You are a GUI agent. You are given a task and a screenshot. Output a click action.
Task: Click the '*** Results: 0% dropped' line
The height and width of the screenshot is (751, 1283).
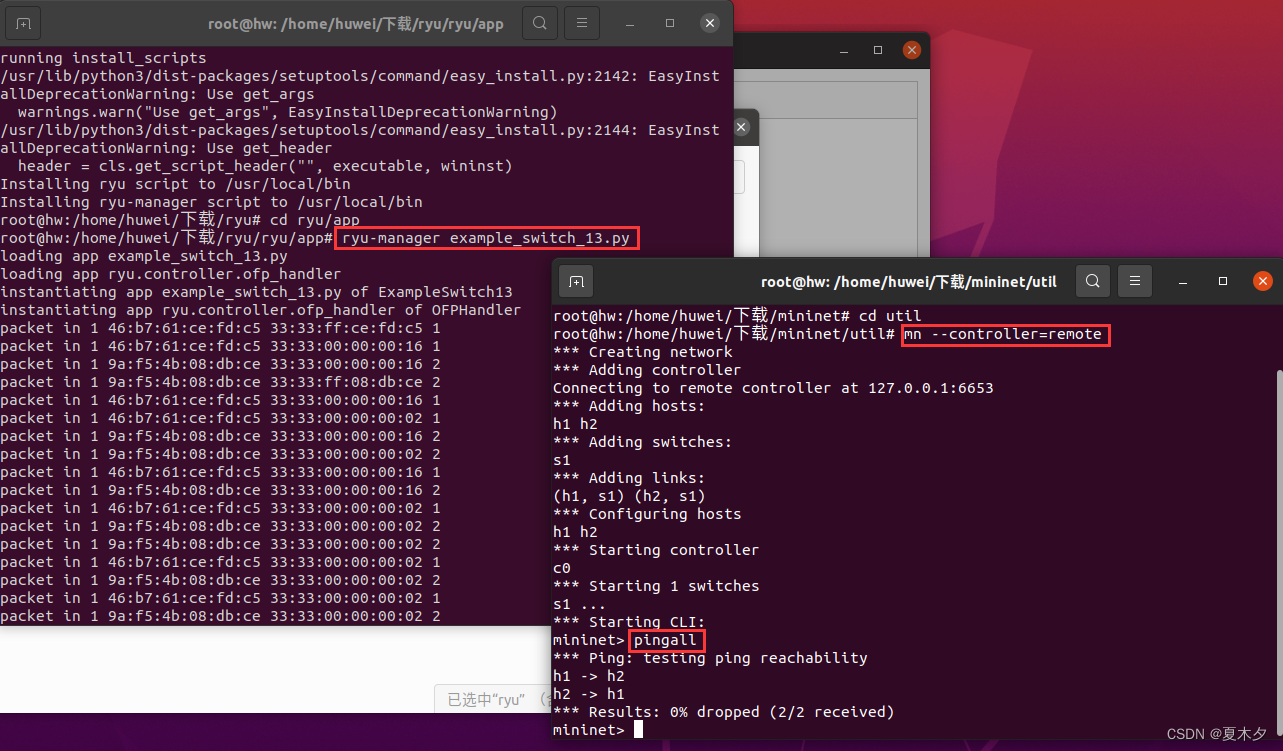click(x=724, y=712)
